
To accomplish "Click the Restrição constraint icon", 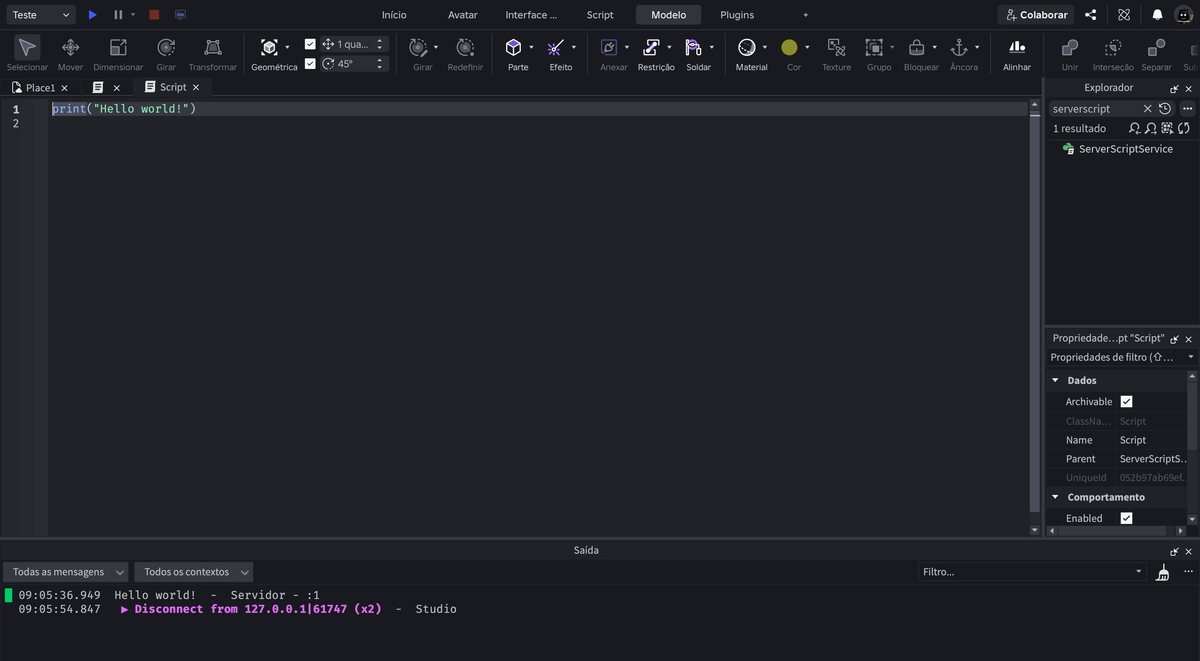I will pos(651,47).
